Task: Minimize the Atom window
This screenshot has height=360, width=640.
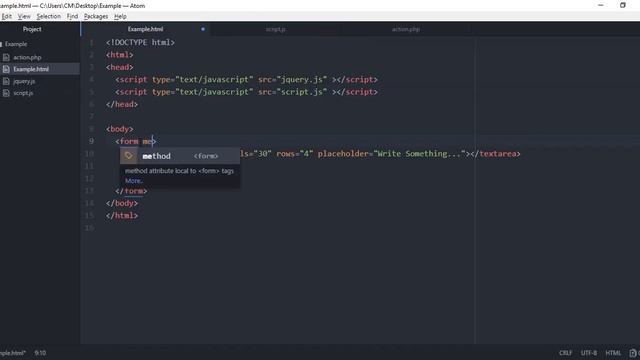Action: pos(600,5)
